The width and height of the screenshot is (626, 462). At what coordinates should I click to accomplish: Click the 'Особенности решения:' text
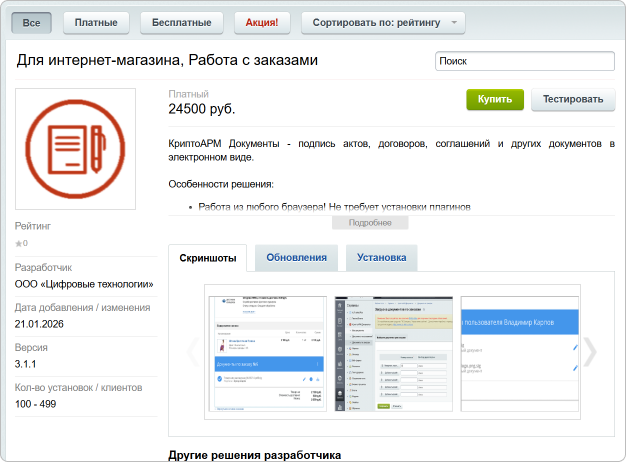pyautogui.click(x=221, y=184)
